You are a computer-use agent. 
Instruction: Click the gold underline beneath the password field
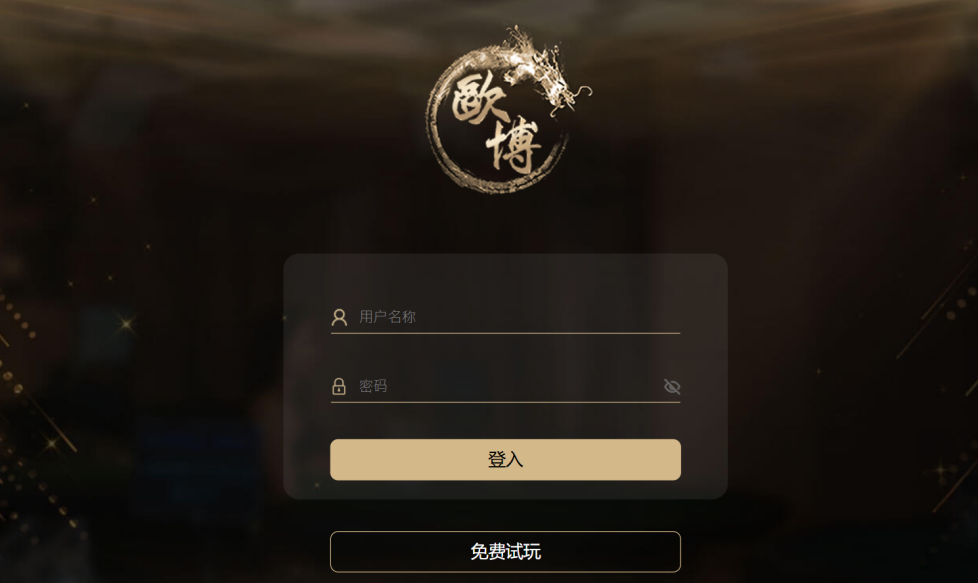coord(505,402)
